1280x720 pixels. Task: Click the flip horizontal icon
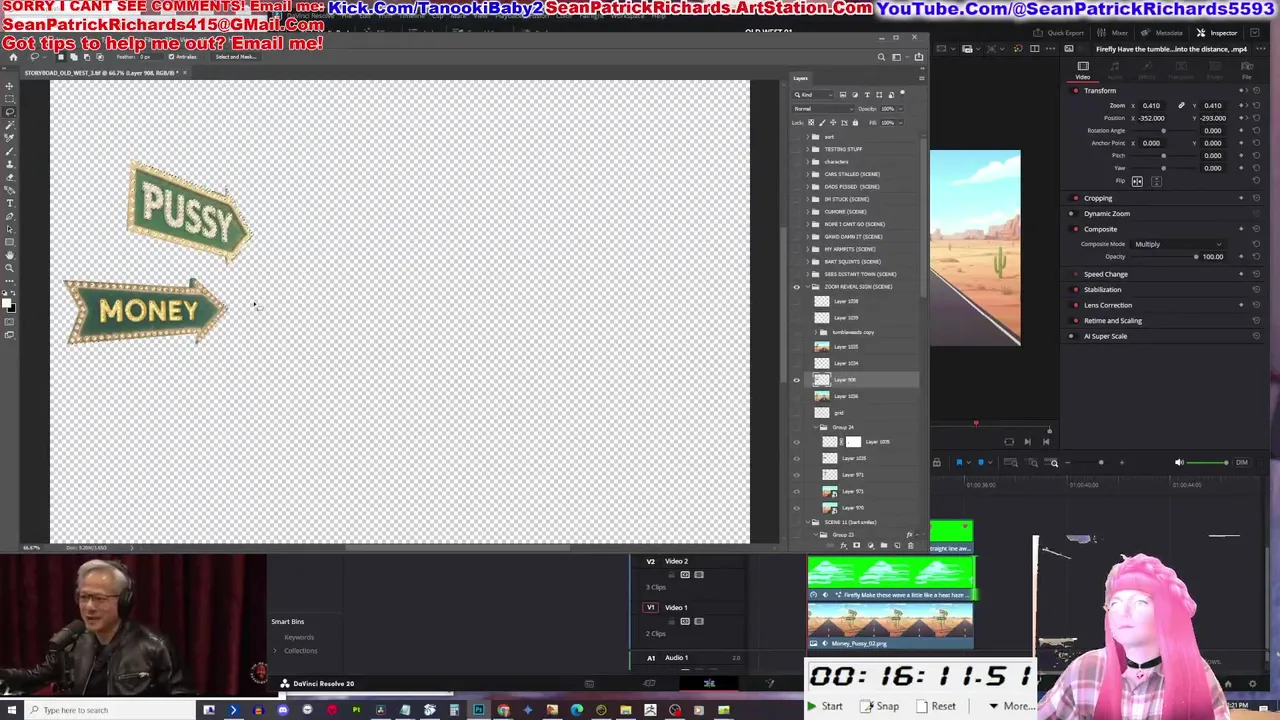pos(1137,181)
